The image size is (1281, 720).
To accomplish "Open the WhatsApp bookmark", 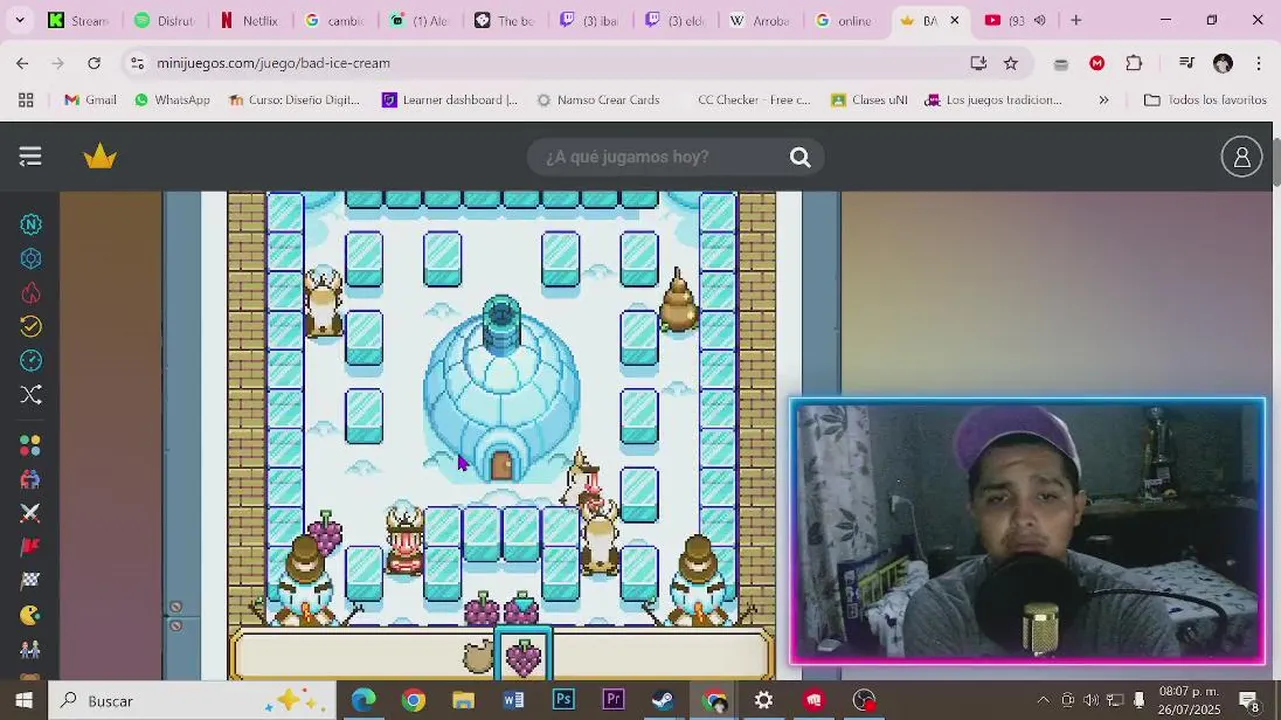I will [x=172, y=100].
